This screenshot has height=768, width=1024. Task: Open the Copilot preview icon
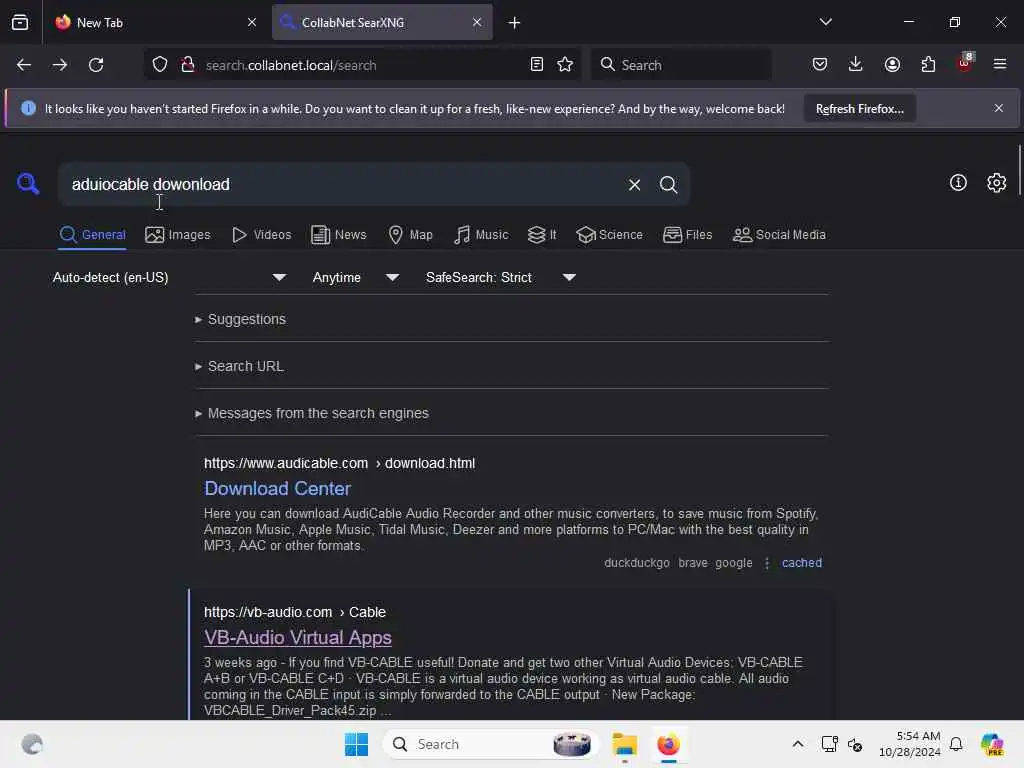tap(992, 744)
